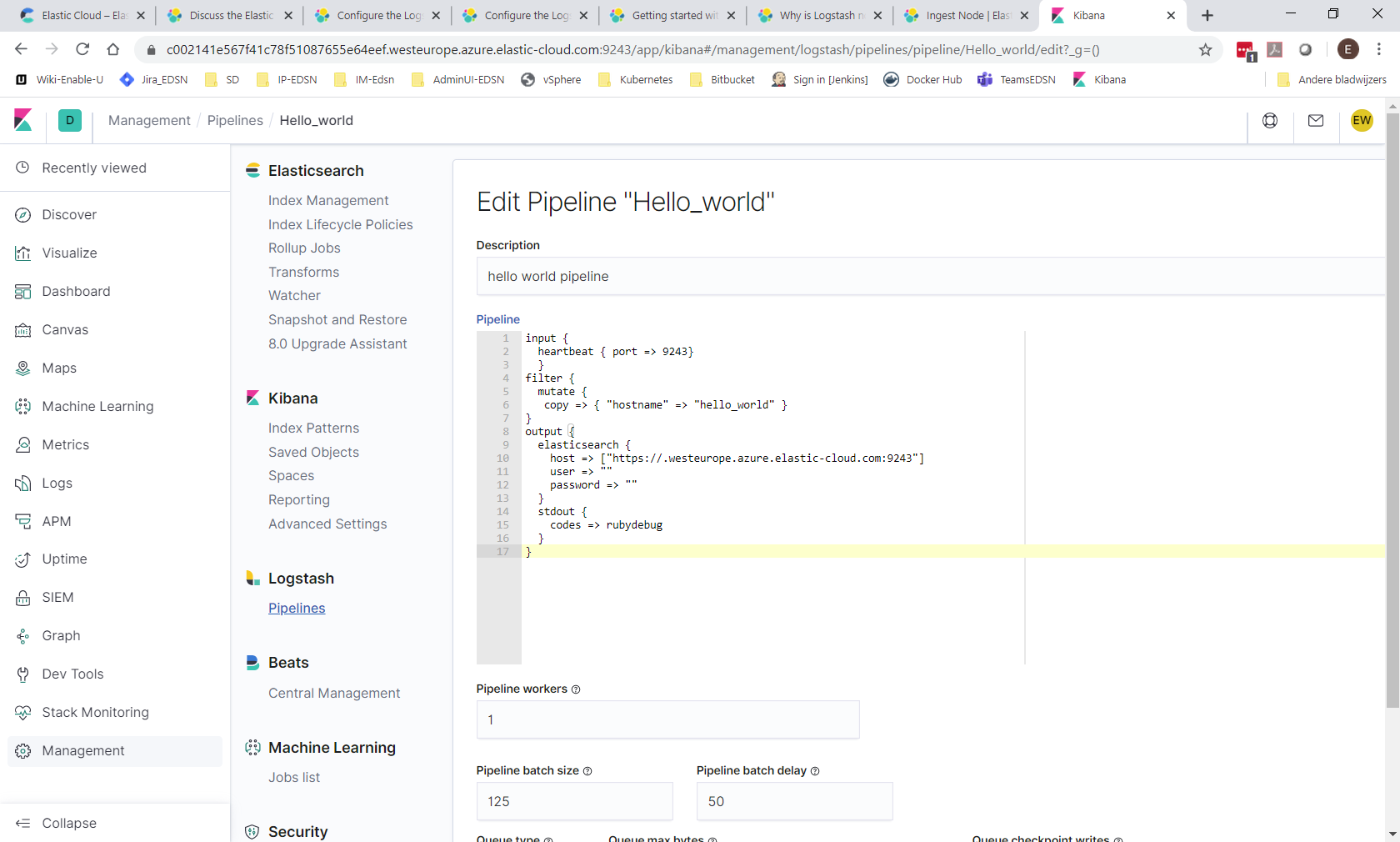Open the space selector D avatar
Viewport: 1400px width, 842px height.
tap(70, 121)
